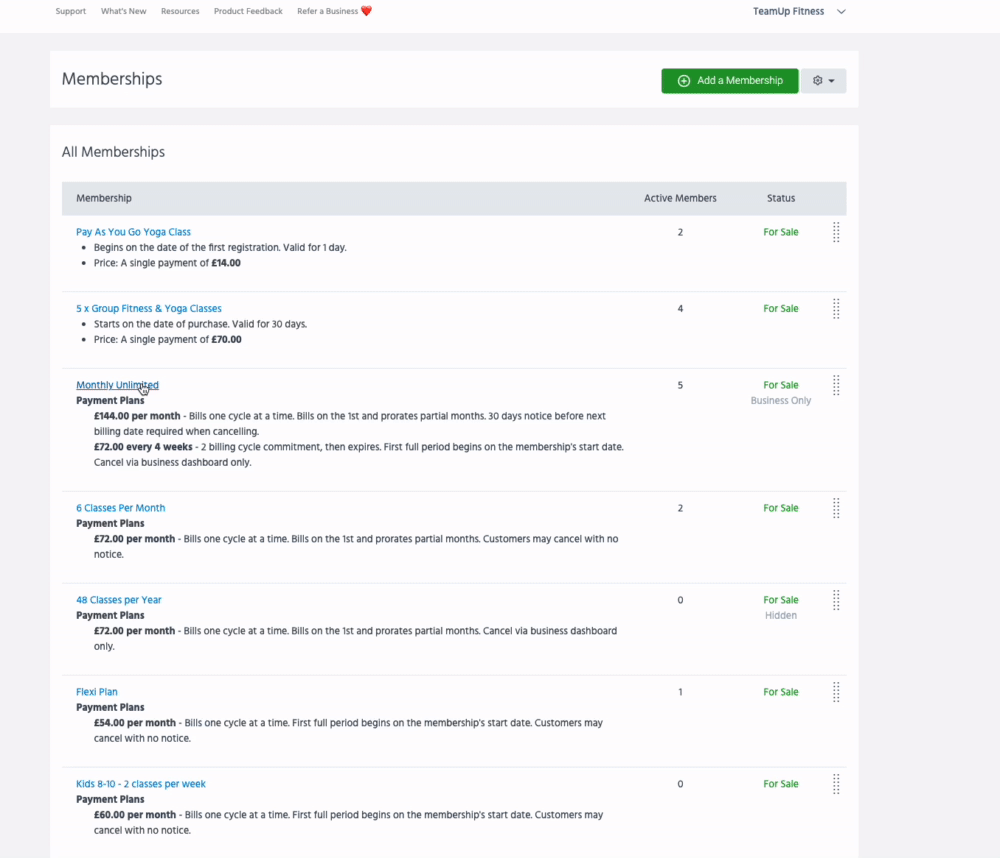Click drag handle for Monthly Unlimited row
This screenshot has height=858, width=1000.
(836, 385)
